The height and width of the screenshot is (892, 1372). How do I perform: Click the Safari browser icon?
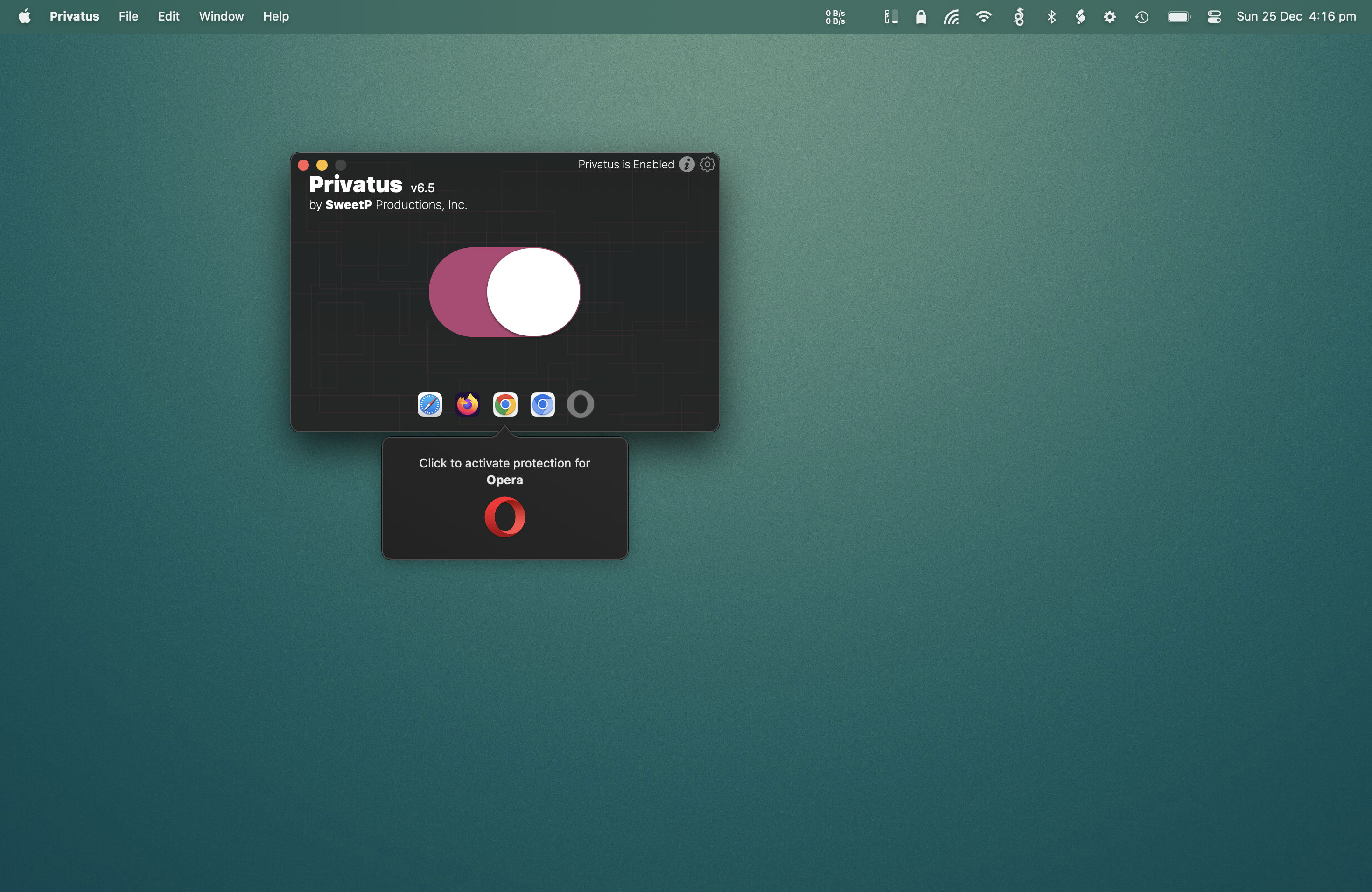(429, 404)
